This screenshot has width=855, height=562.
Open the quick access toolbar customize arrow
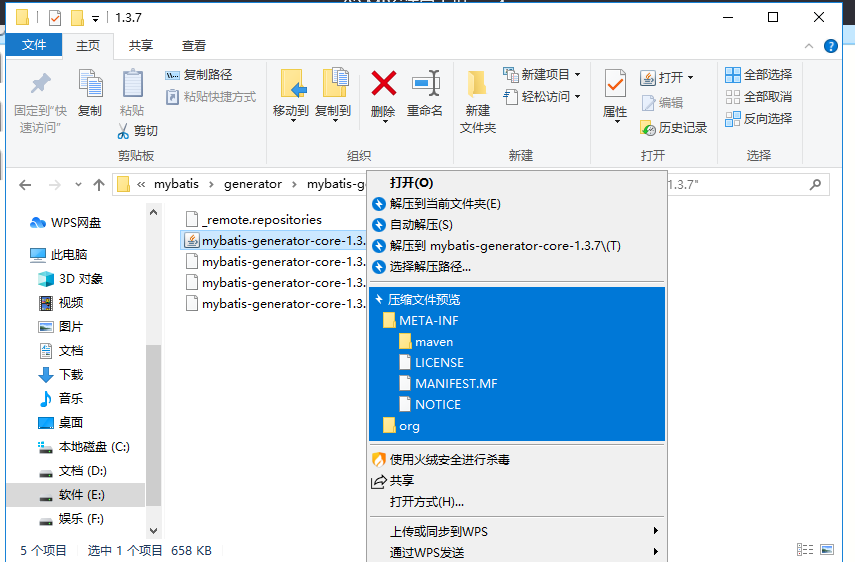click(x=95, y=19)
